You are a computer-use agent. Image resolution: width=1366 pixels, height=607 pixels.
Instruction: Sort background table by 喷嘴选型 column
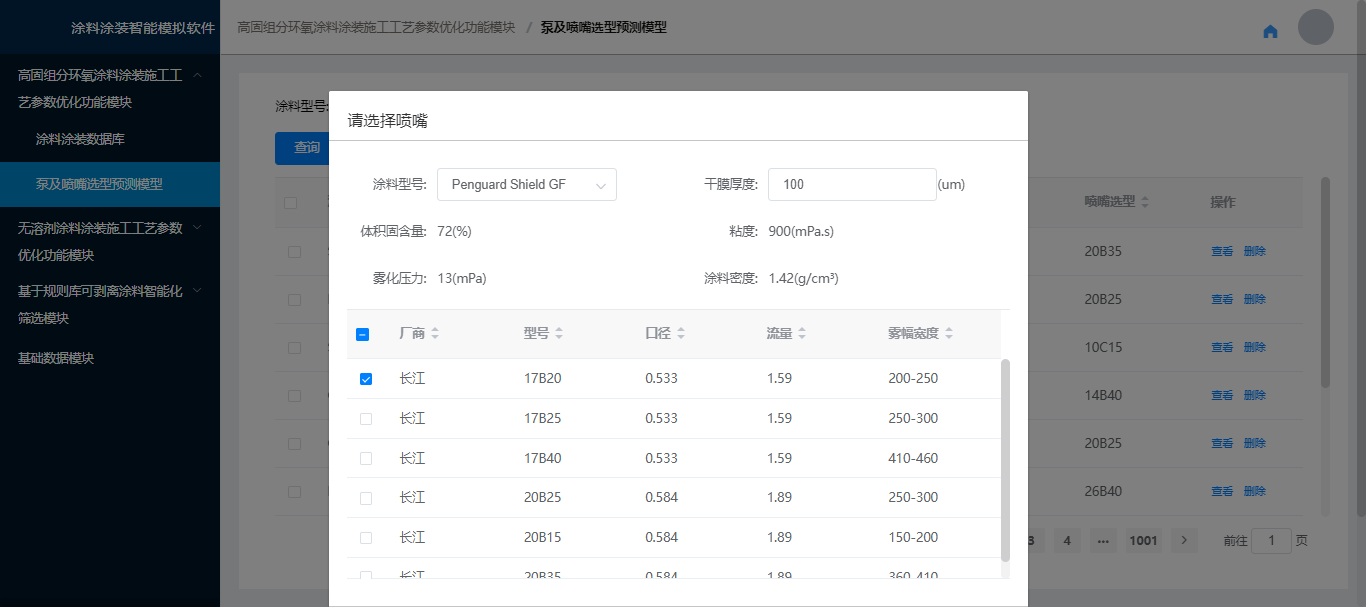point(1144,202)
